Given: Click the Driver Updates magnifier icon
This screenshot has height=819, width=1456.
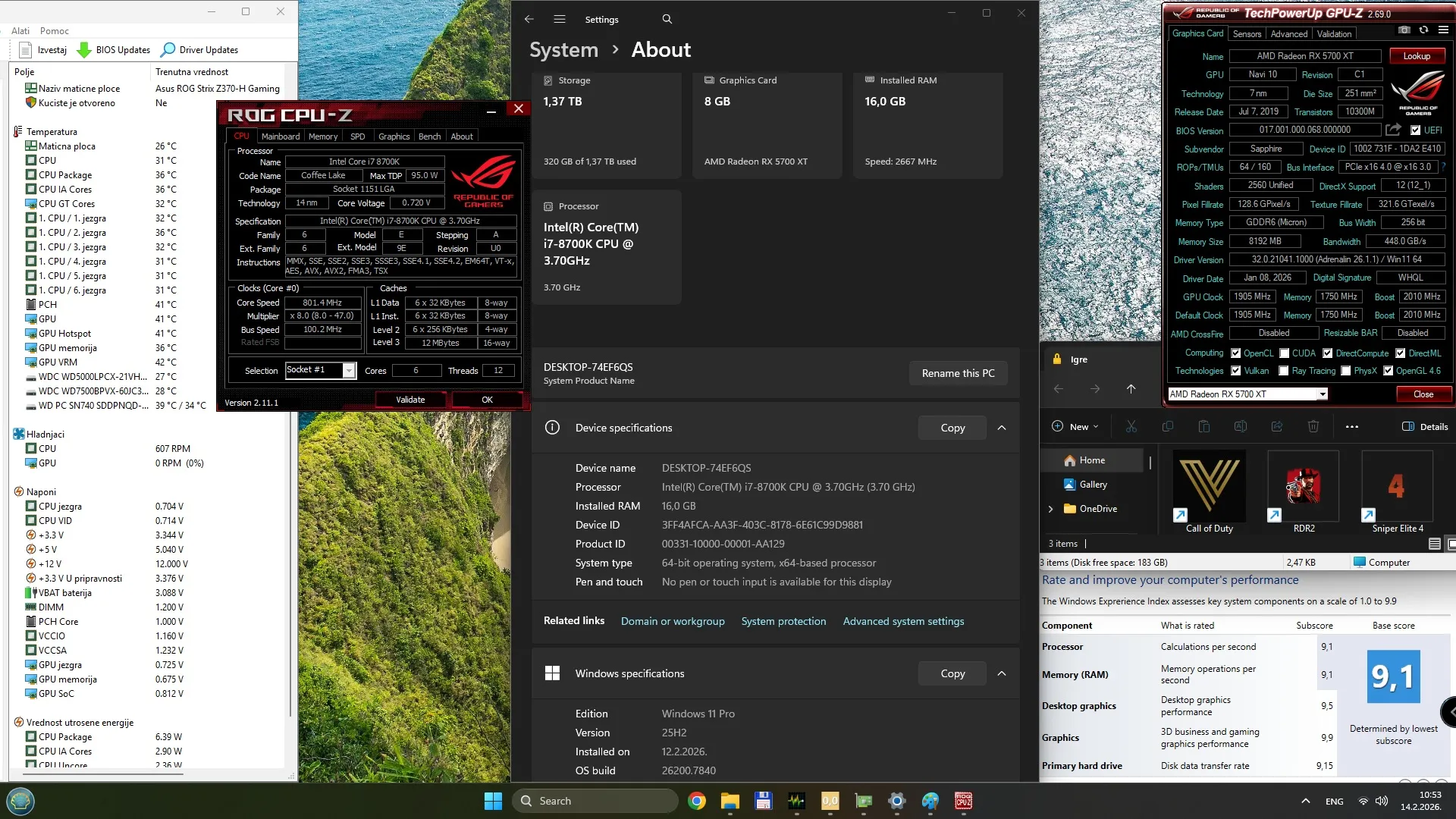Looking at the screenshot, I should (168, 50).
